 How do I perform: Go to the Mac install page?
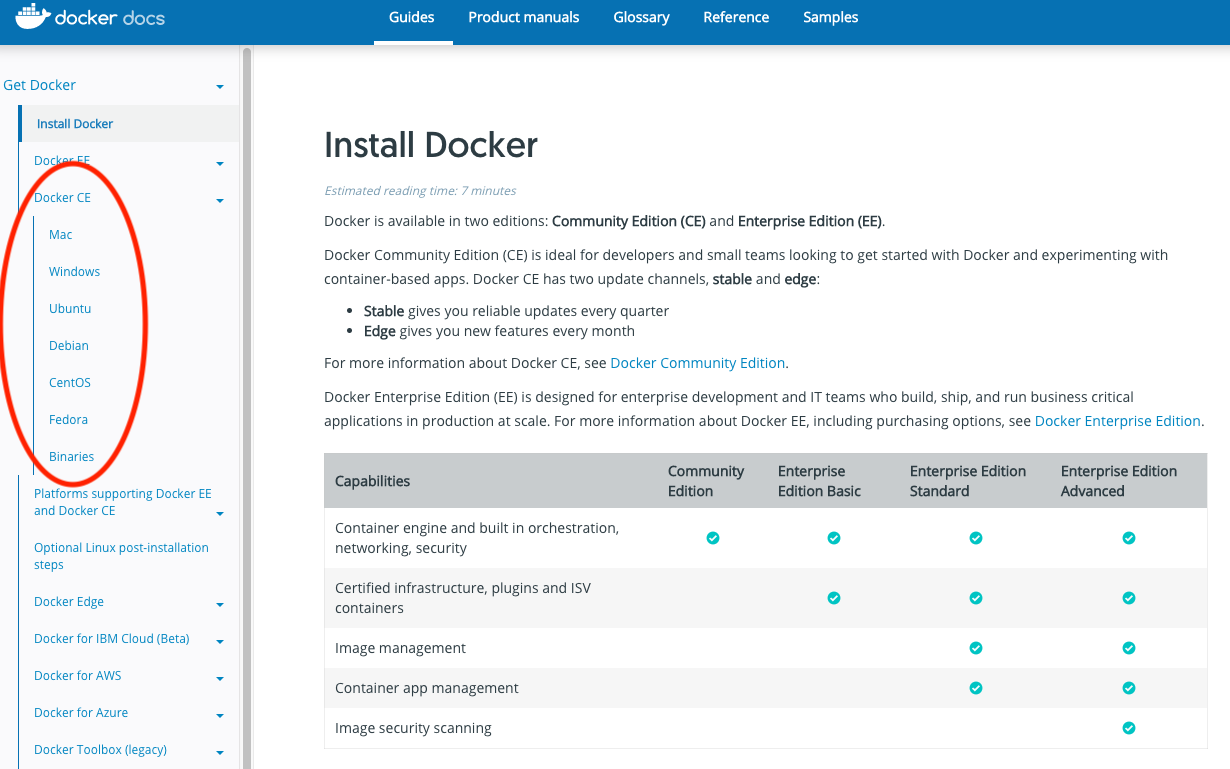[x=61, y=235]
